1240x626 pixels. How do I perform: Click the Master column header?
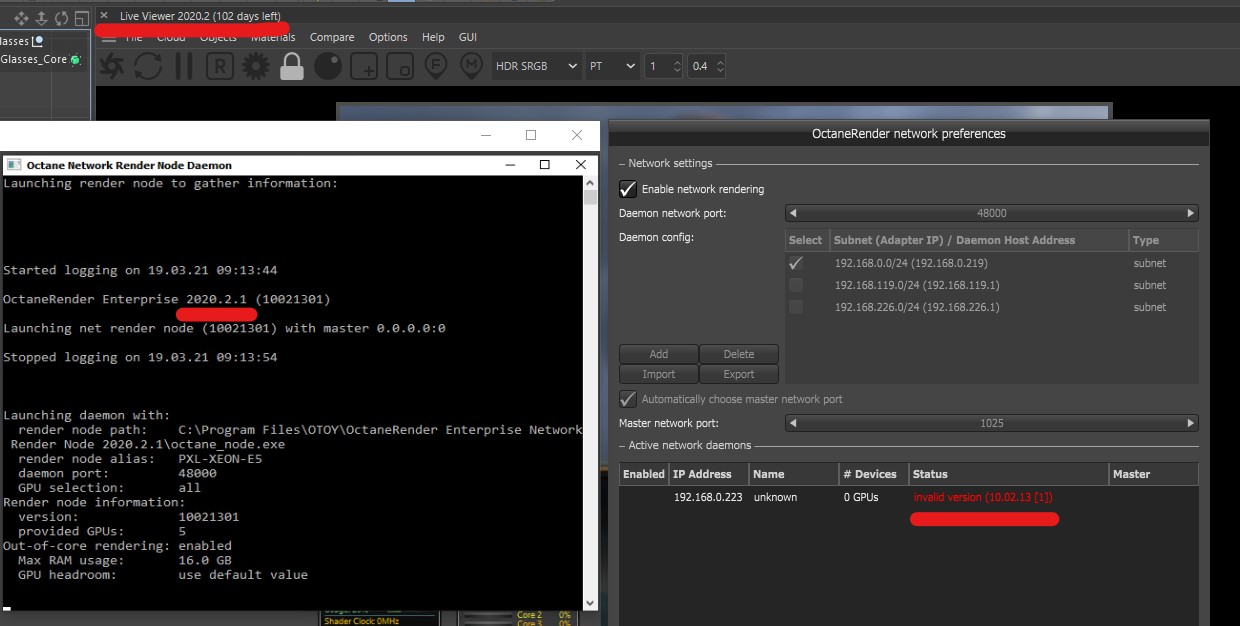point(1154,474)
